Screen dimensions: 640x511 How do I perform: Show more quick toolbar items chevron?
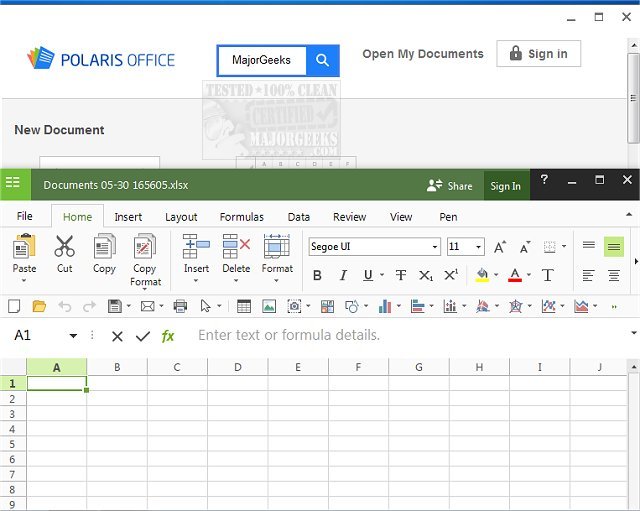[x=614, y=307]
